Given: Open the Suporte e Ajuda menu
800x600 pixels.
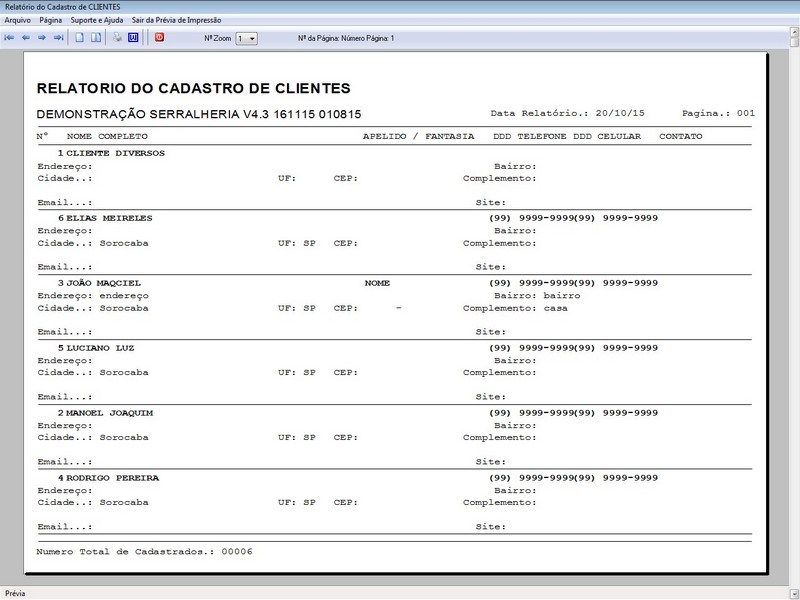Looking at the screenshot, I should pos(97,18).
